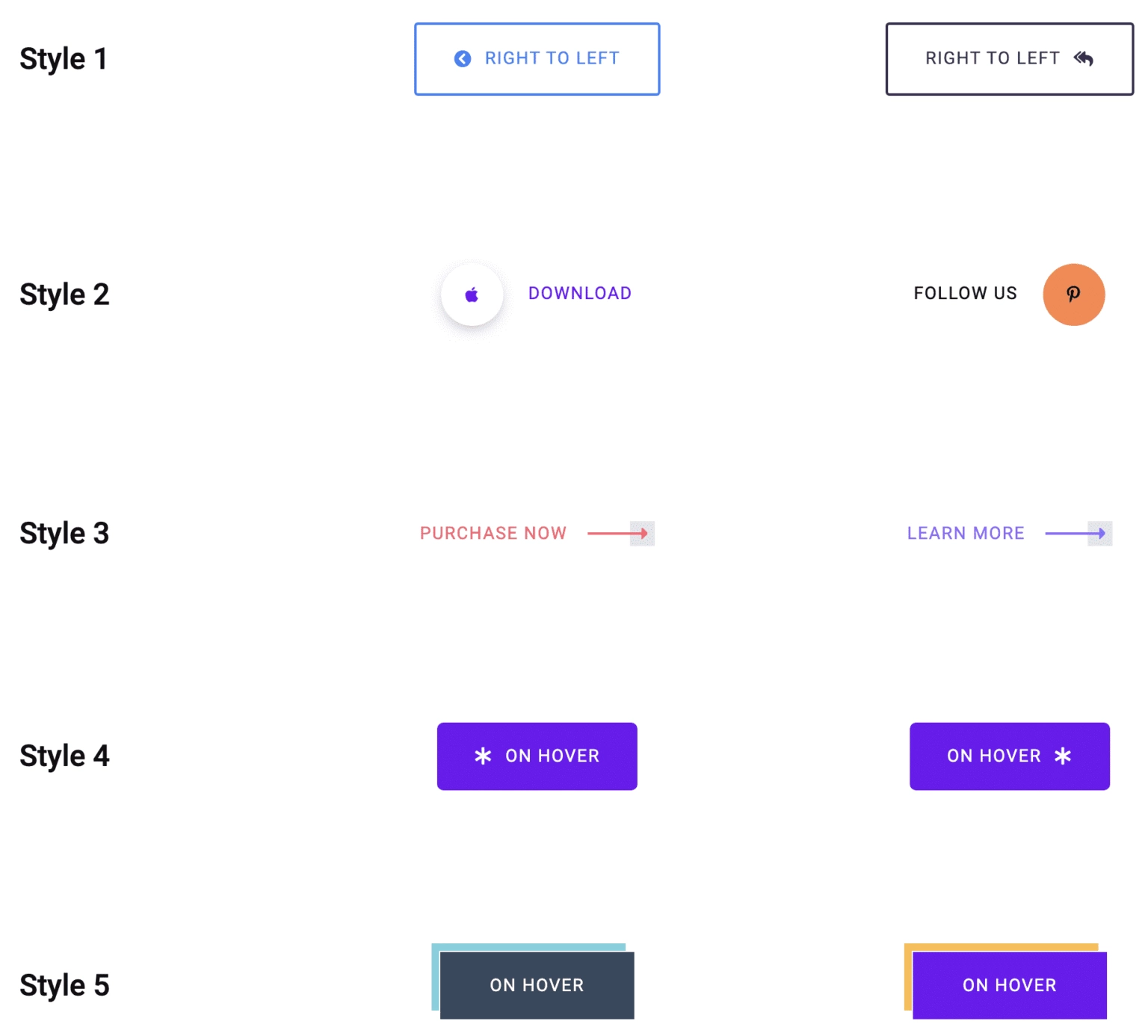Click the asterisk icon on left ON HOVER button

[482, 756]
